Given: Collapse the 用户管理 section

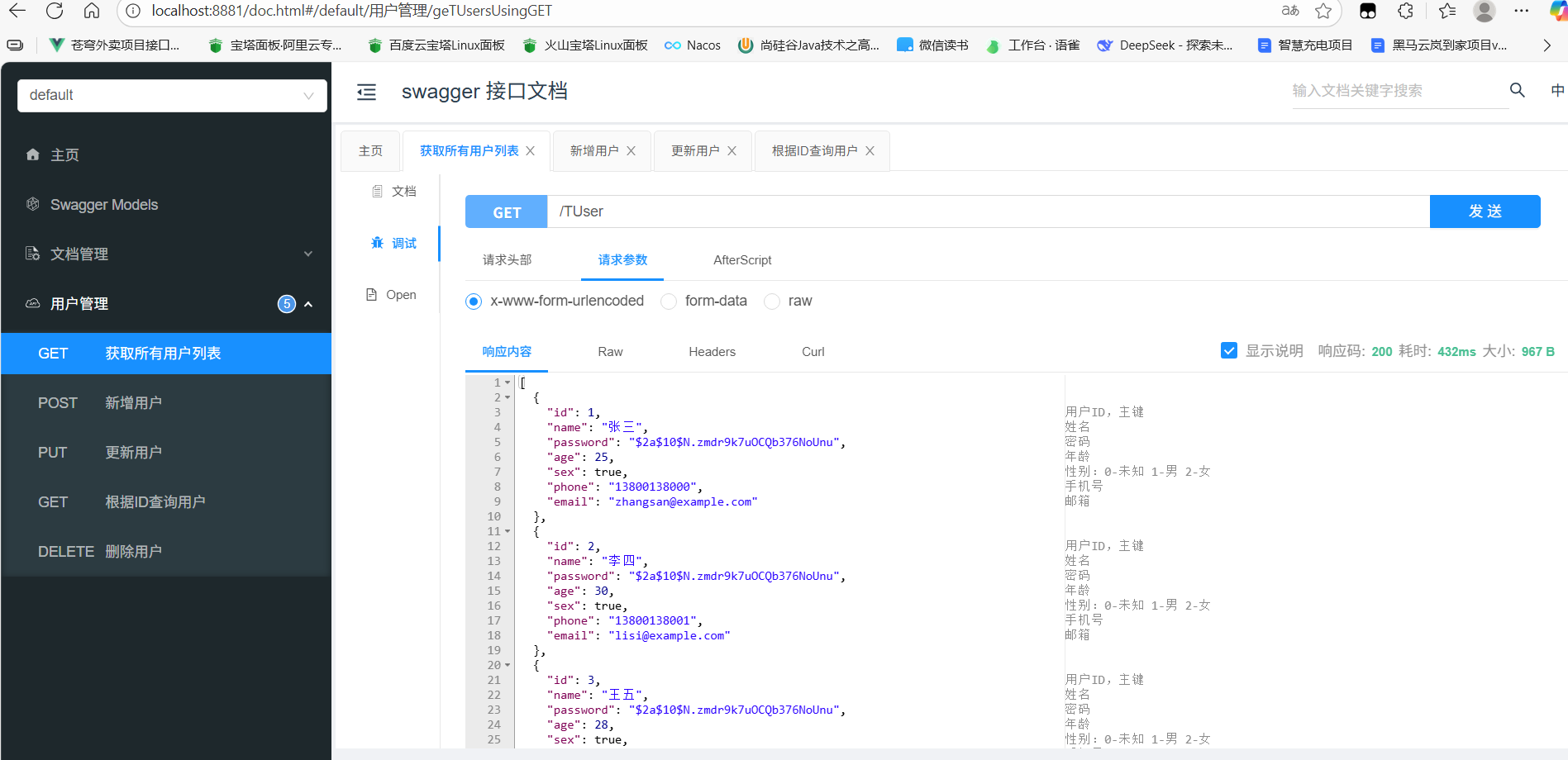Looking at the screenshot, I should pyautogui.click(x=307, y=303).
